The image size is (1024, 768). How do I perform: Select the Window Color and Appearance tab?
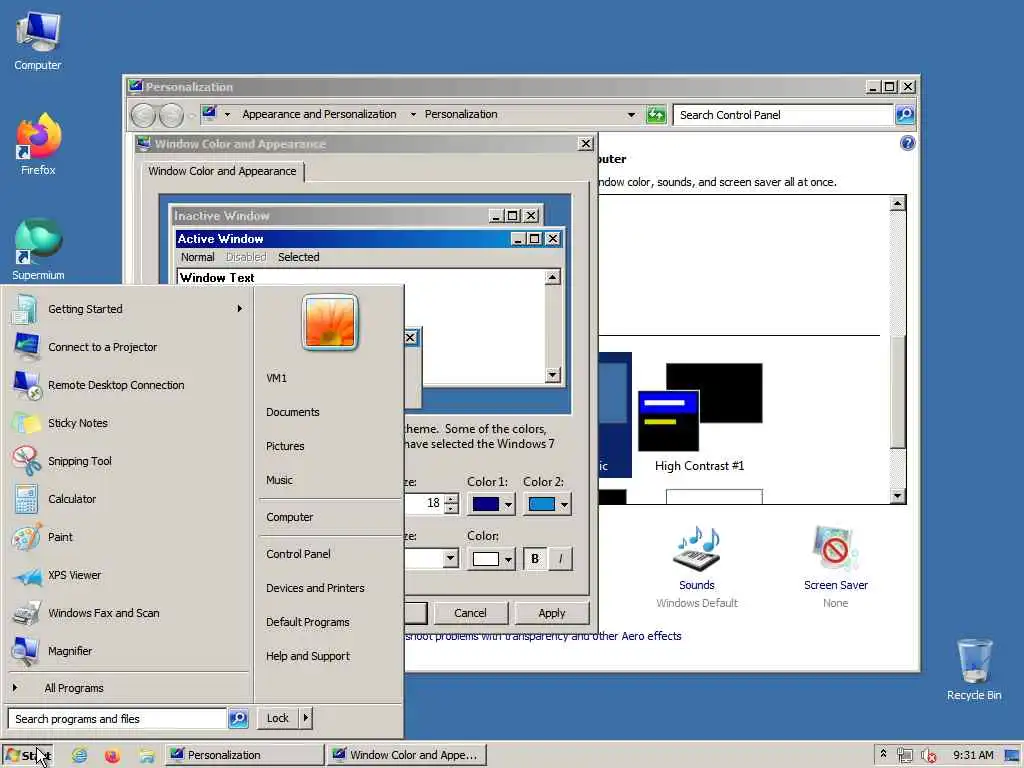coord(222,171)
